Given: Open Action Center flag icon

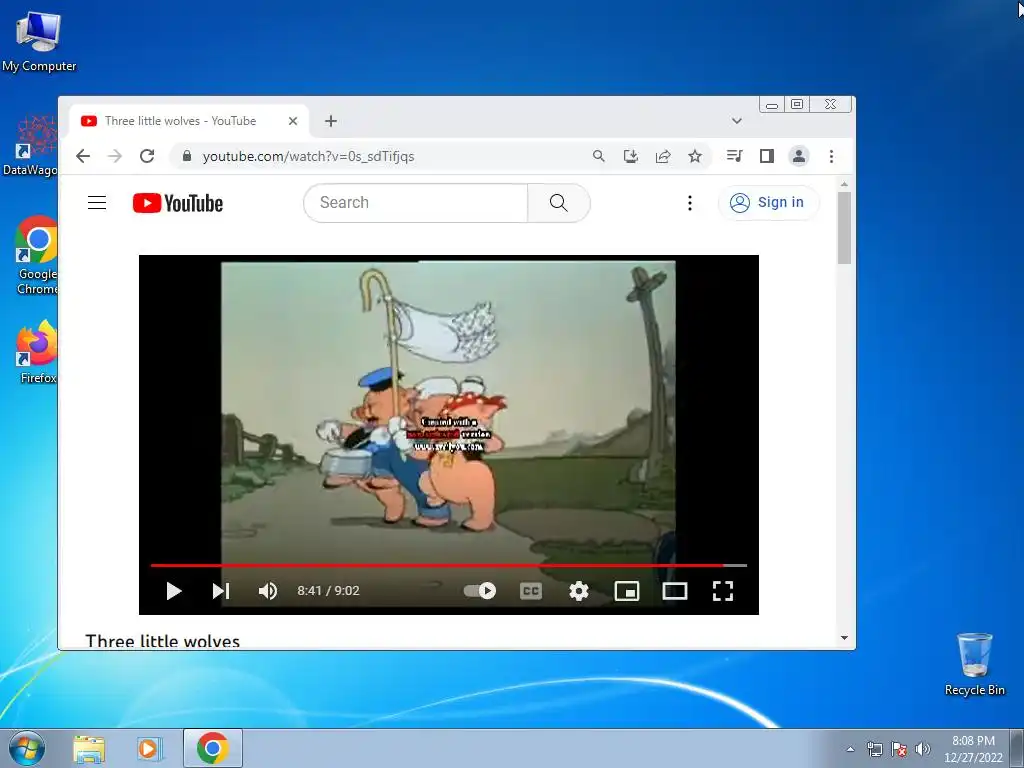Looking at the screenshot, I should pyautogui.click(x=899, y=749).
